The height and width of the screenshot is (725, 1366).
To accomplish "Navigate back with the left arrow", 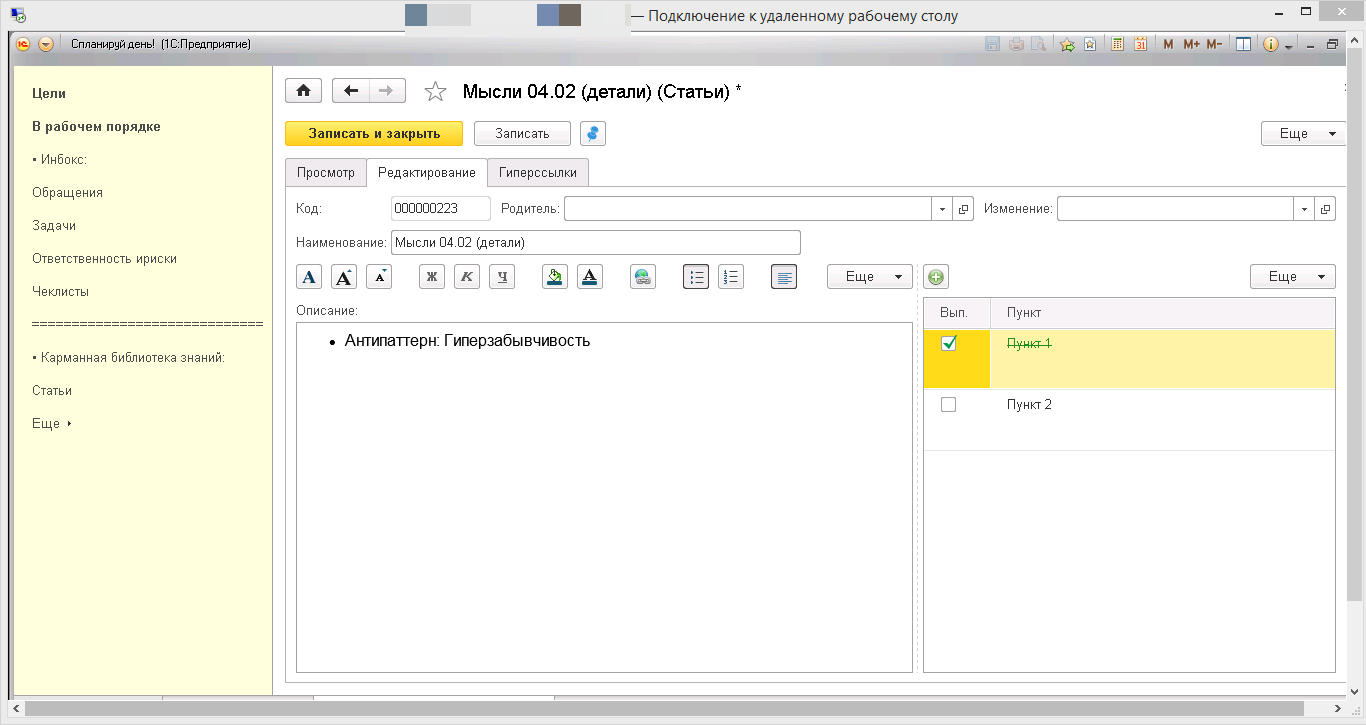I will [x=350, y=91].
